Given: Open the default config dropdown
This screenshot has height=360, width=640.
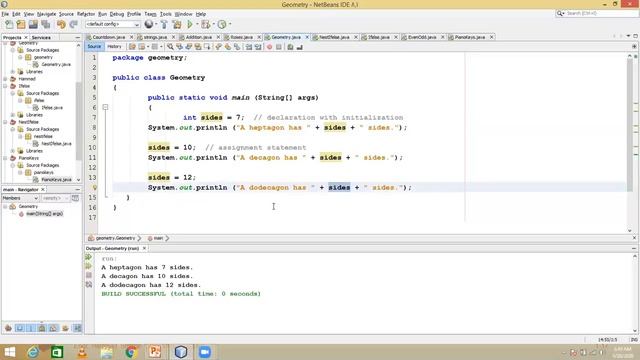Looking at the screenshot, I should pyautogui.click(x=112, y=24).
